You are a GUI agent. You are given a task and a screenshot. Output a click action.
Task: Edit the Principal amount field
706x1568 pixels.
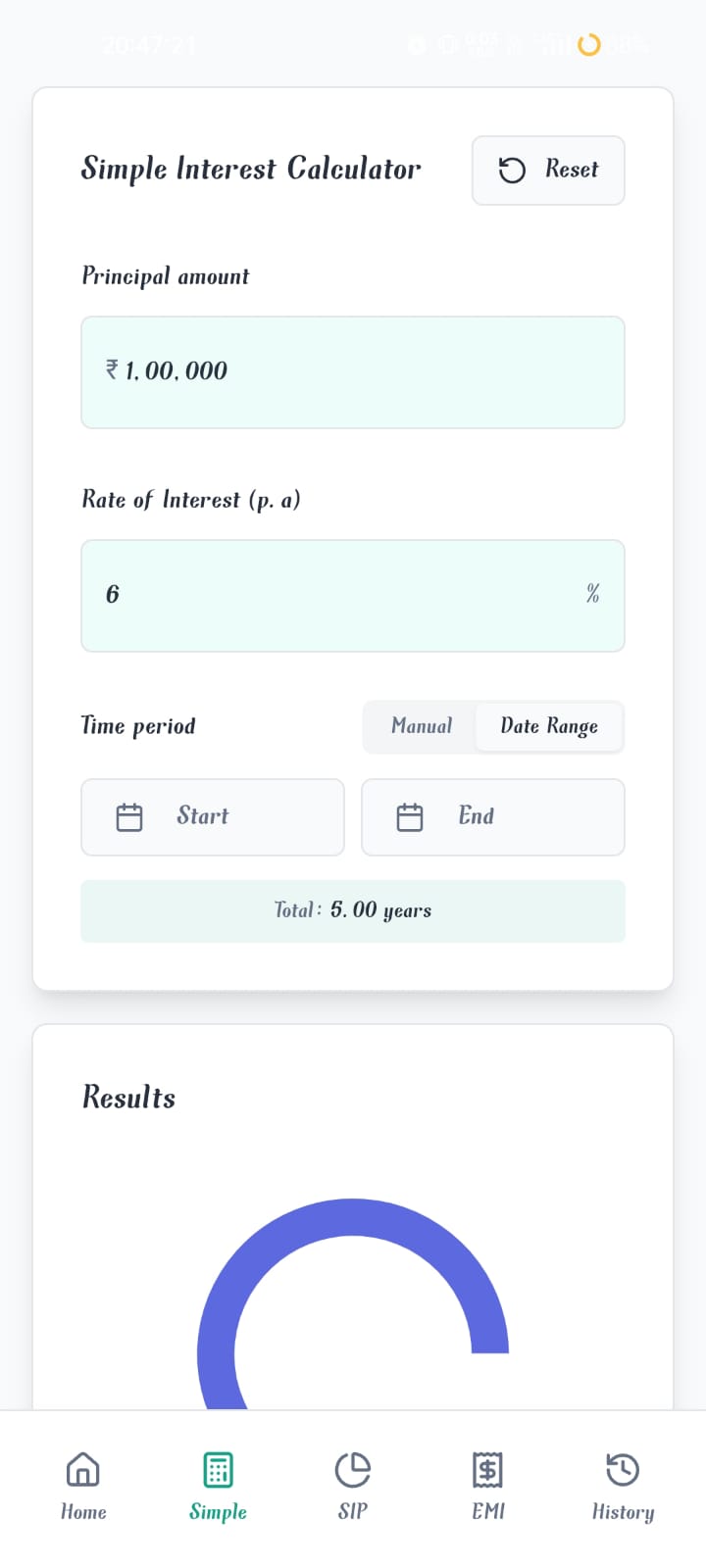point(353,372)
